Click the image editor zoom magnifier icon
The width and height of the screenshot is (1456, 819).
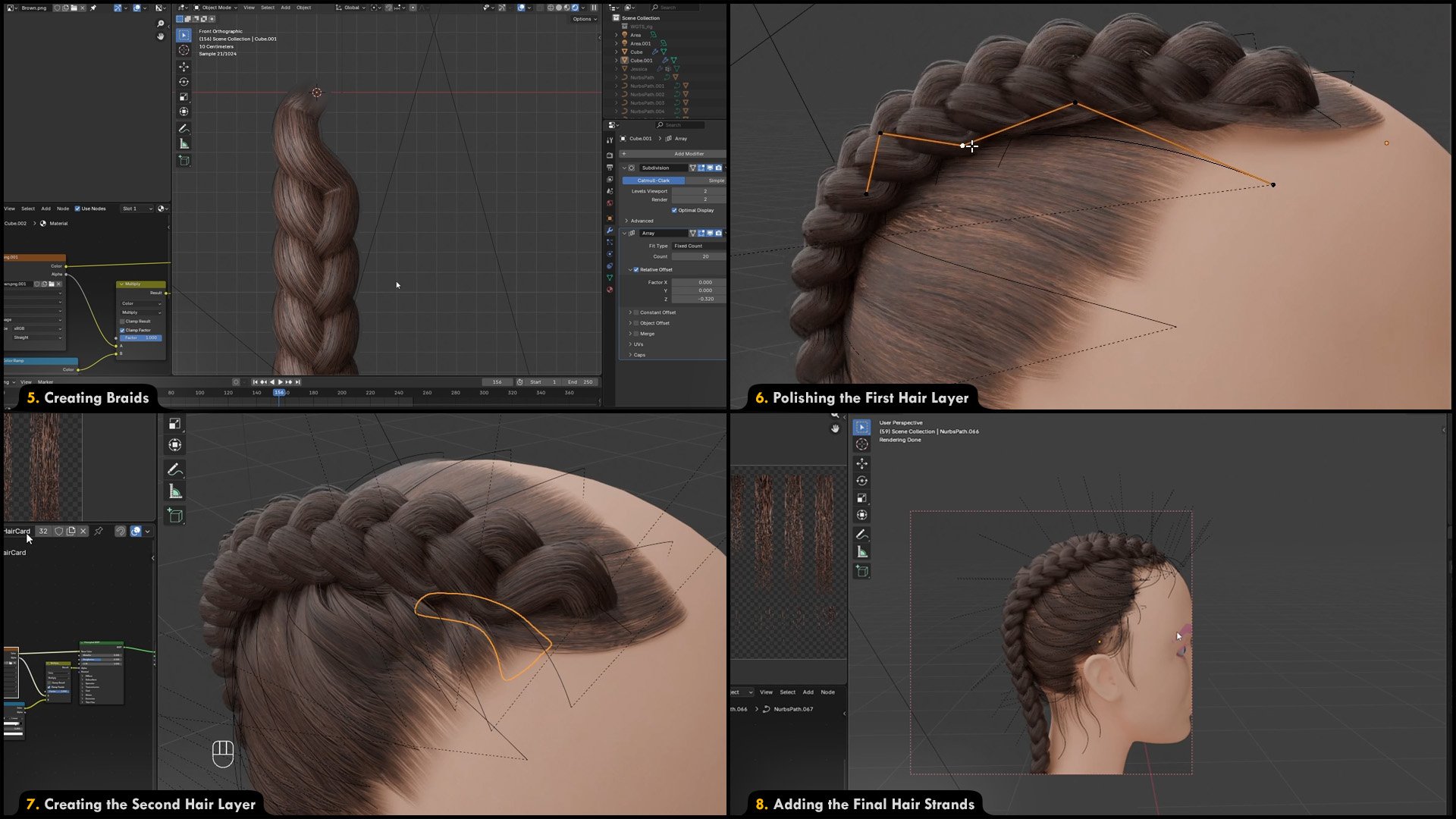[160, 24]
